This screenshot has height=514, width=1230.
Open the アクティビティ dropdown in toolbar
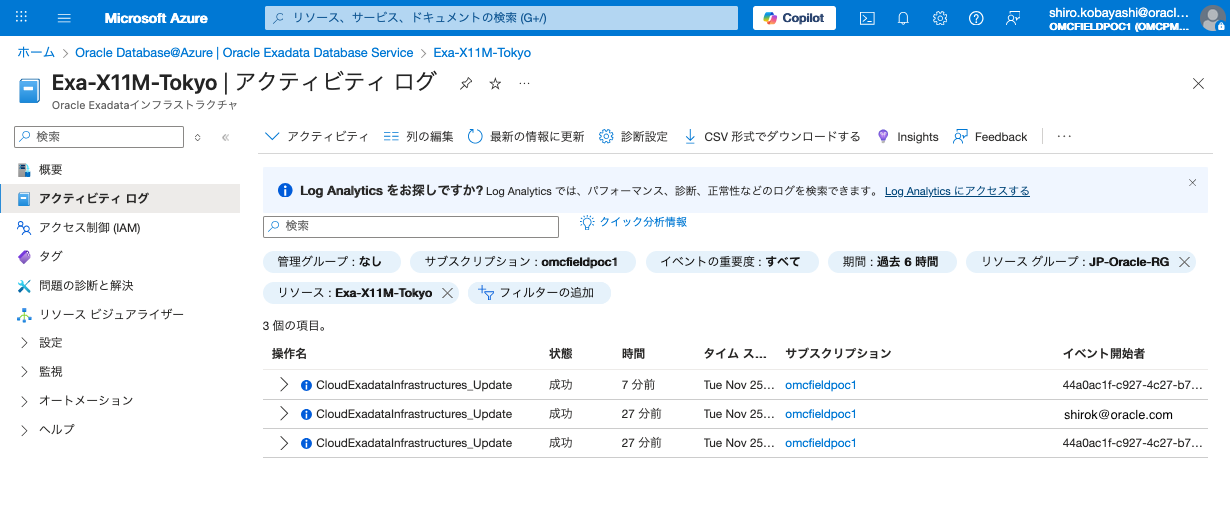point(317,137)
